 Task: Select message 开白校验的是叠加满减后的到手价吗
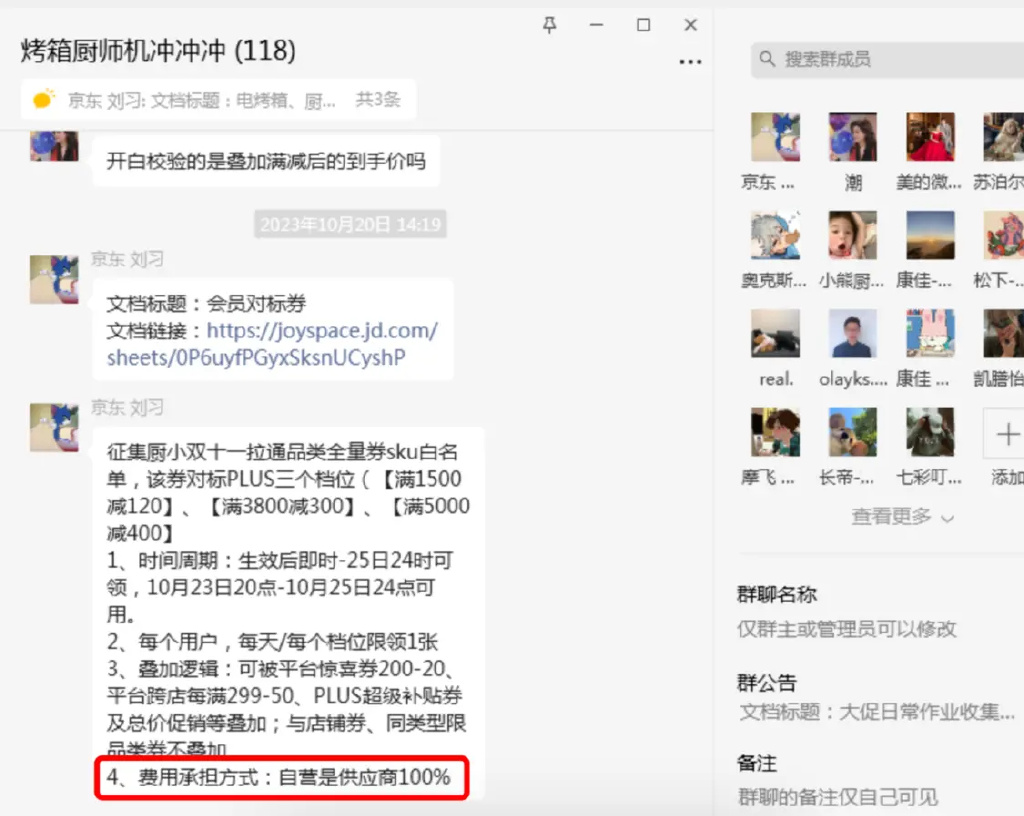point(266,161)
